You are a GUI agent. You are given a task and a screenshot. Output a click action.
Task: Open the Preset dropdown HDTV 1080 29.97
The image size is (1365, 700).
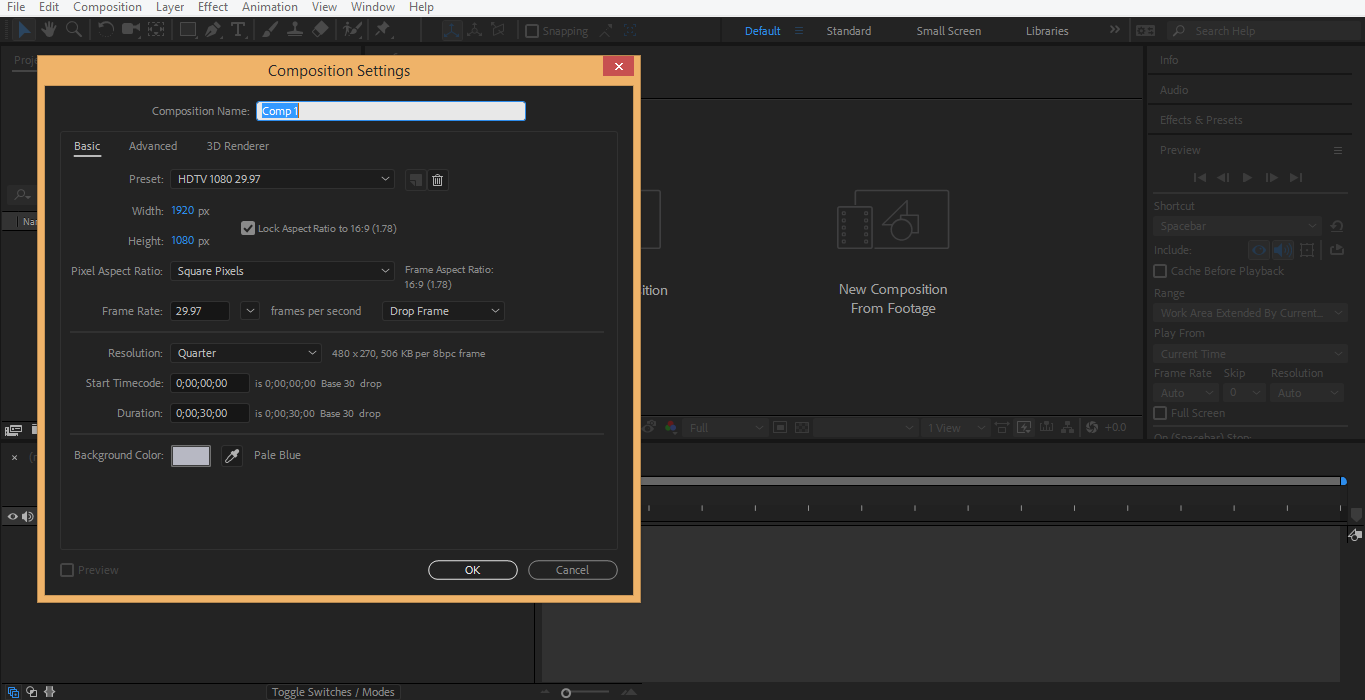[x=283, y=179]
